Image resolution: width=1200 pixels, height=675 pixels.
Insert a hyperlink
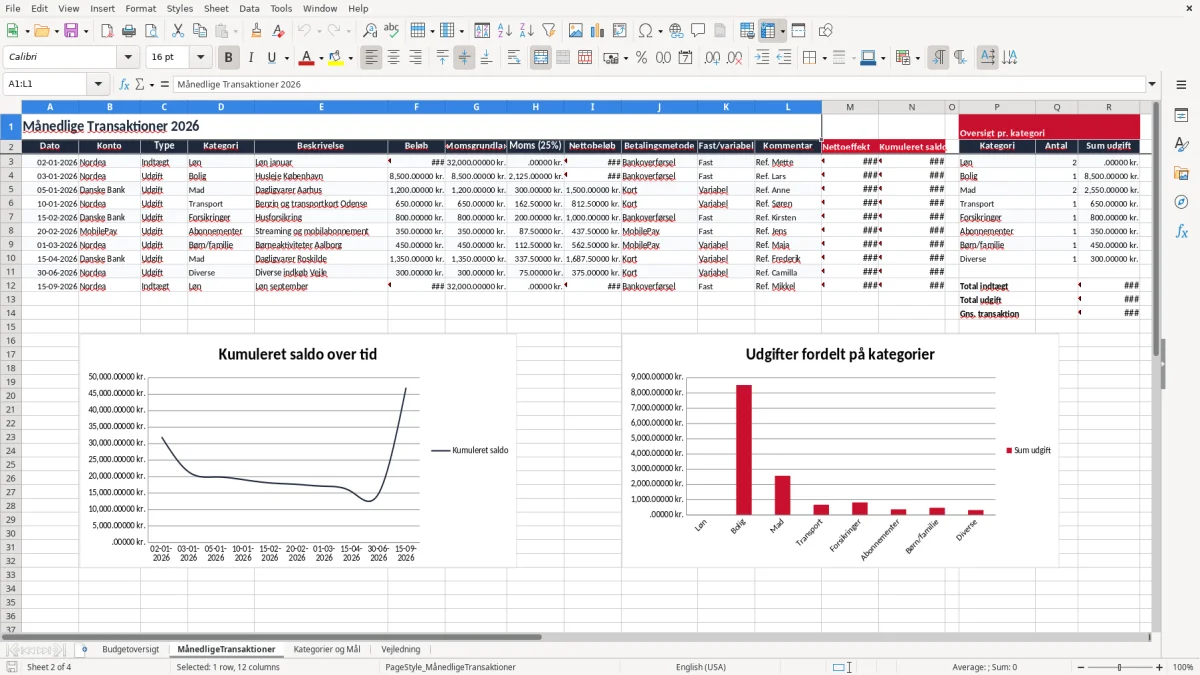(x=676, y=31)
